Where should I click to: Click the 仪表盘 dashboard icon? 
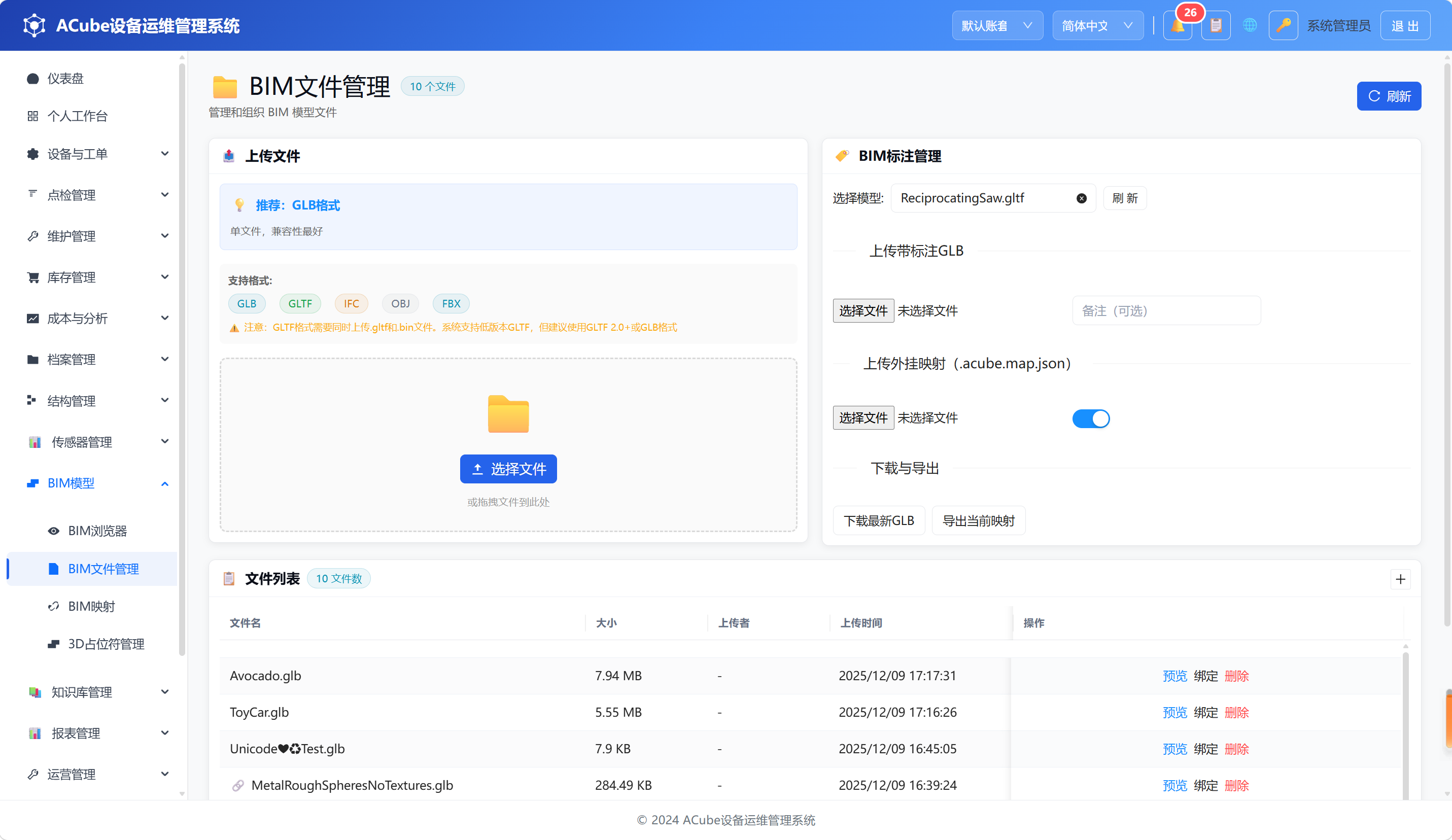point(33,79)
